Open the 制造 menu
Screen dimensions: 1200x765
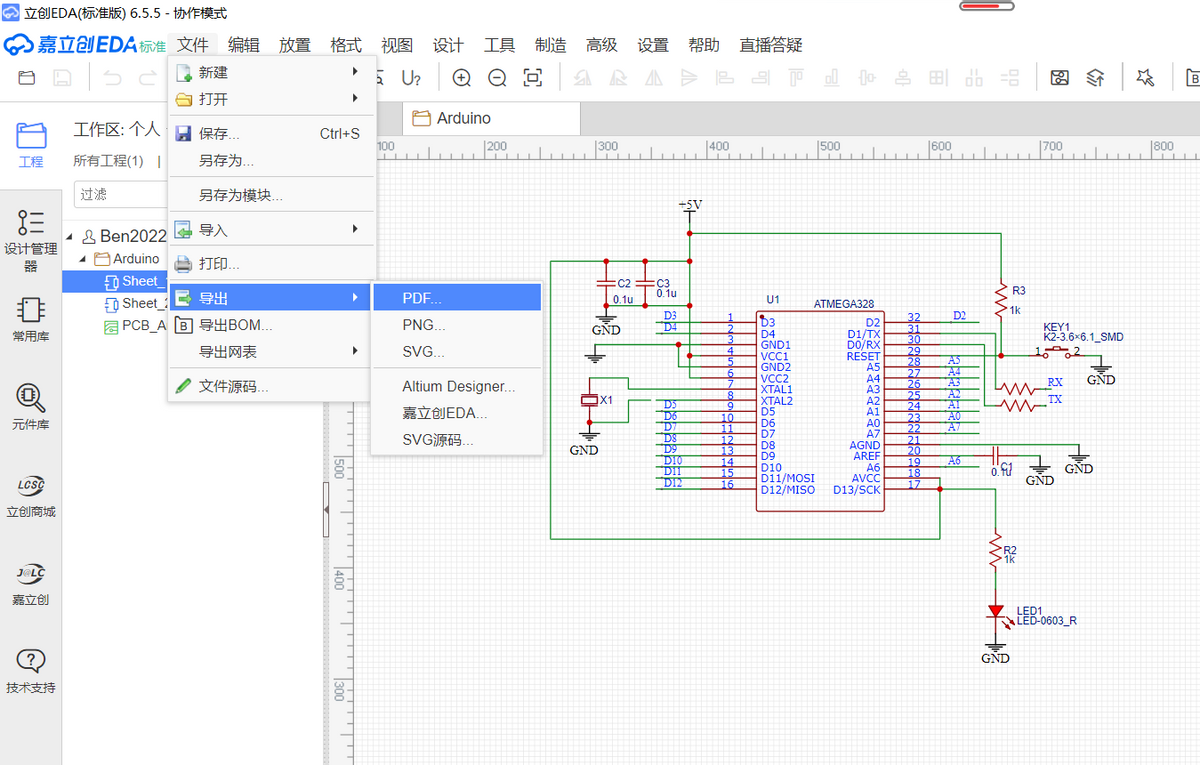550,45
